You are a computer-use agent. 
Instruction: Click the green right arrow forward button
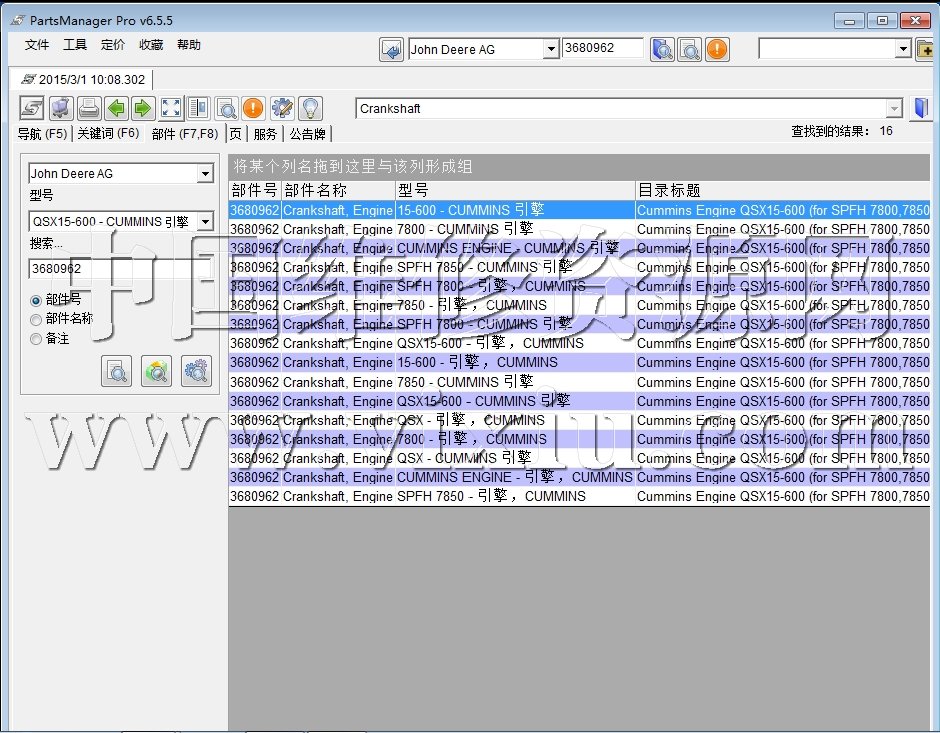pos(143,108)
